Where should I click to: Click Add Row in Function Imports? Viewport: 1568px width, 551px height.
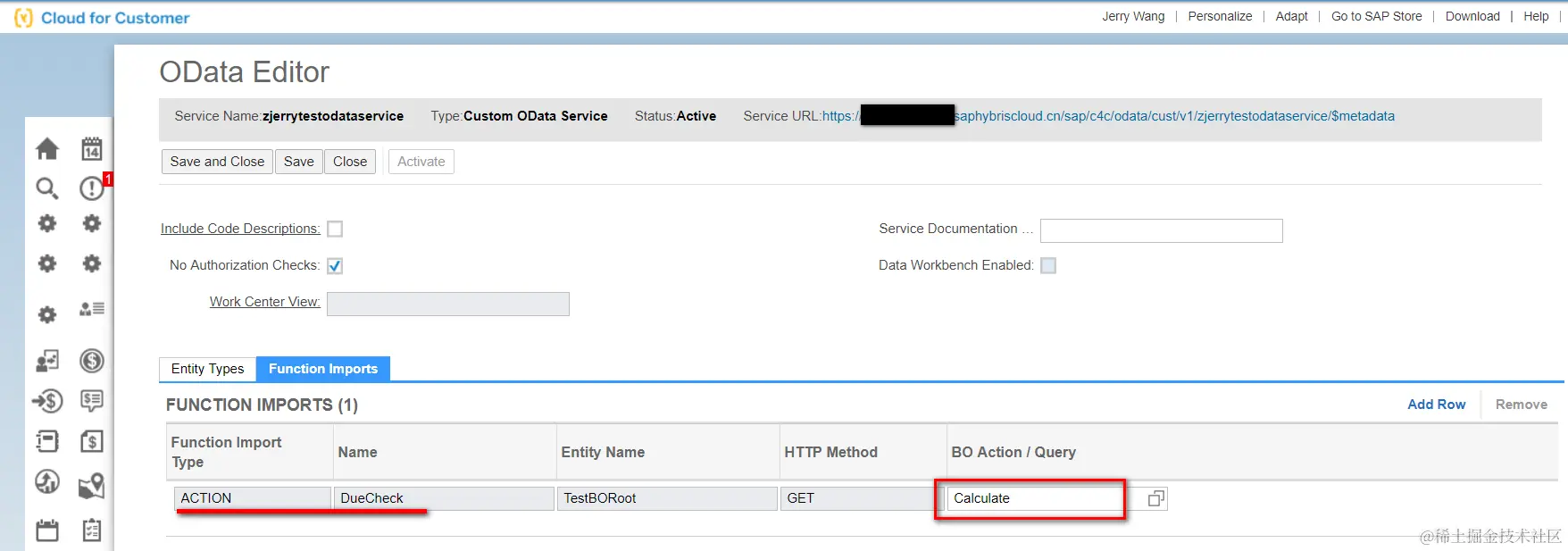tap(1436, 405)
